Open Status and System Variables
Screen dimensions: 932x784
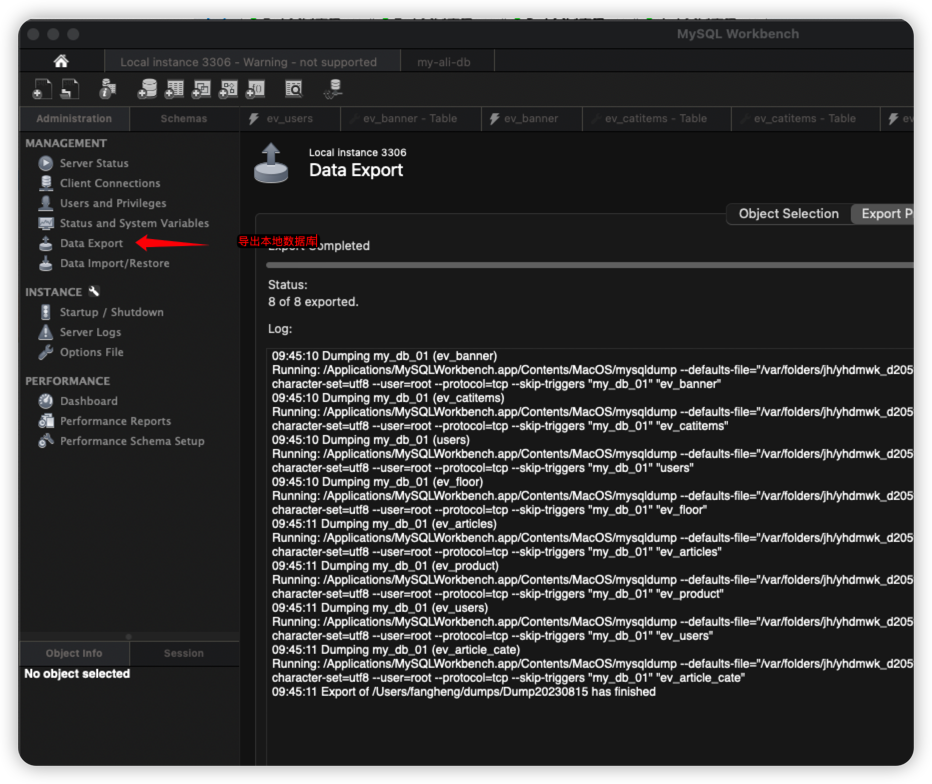(x=134, y=223)
